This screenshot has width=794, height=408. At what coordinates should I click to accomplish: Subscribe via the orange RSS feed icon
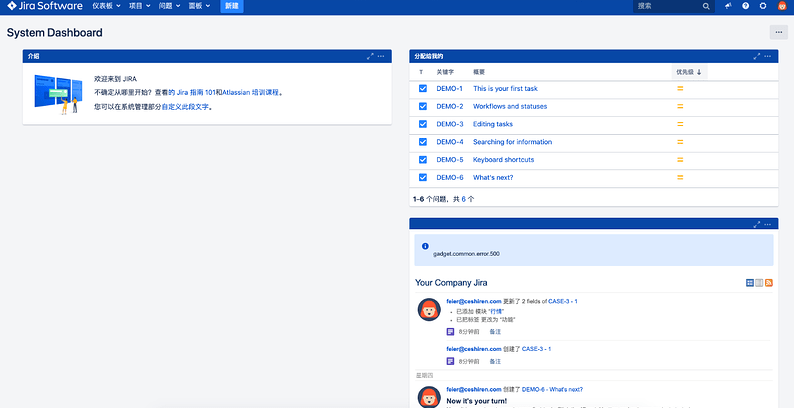[x=769, y=284]
